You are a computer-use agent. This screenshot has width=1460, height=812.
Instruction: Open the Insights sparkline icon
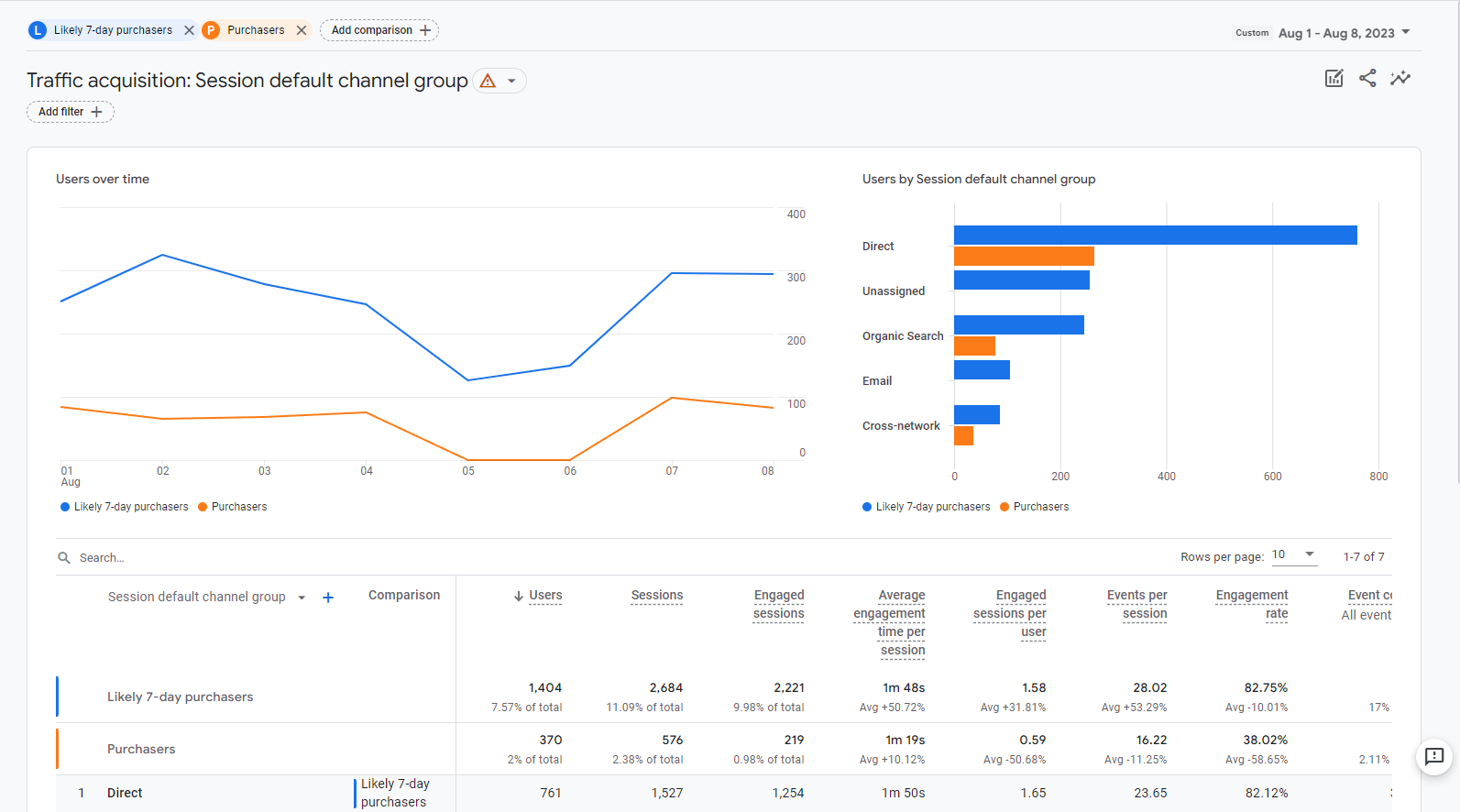tap(1400, 79)
